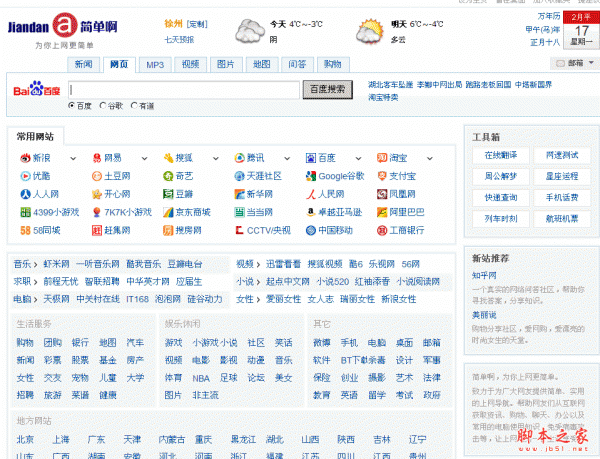Switch to the MP3 search tab
600x459 pixels.
(155, 65)
